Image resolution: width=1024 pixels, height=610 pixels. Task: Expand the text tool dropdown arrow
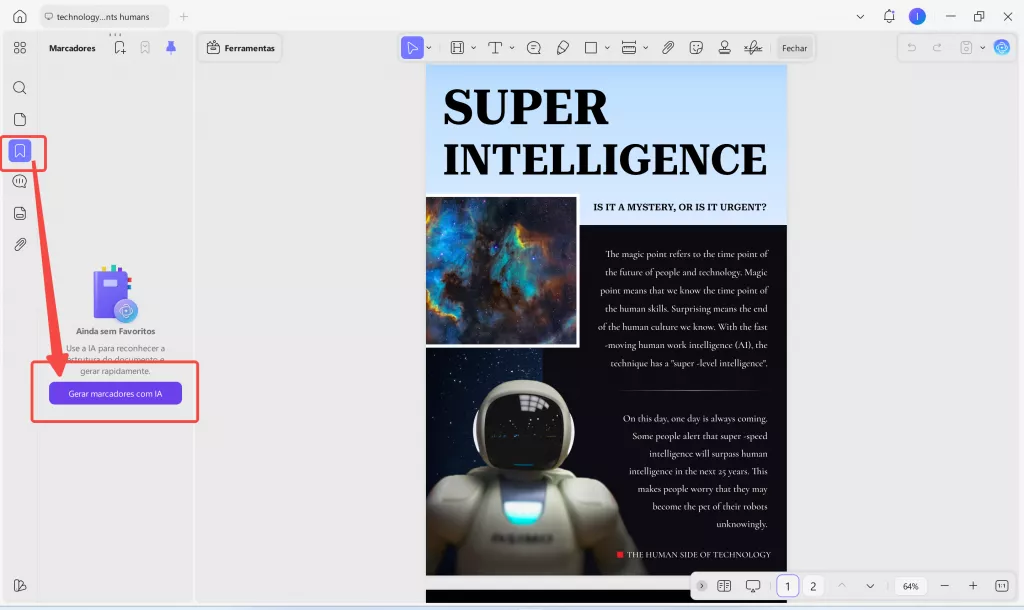click(x=512, y=48)
